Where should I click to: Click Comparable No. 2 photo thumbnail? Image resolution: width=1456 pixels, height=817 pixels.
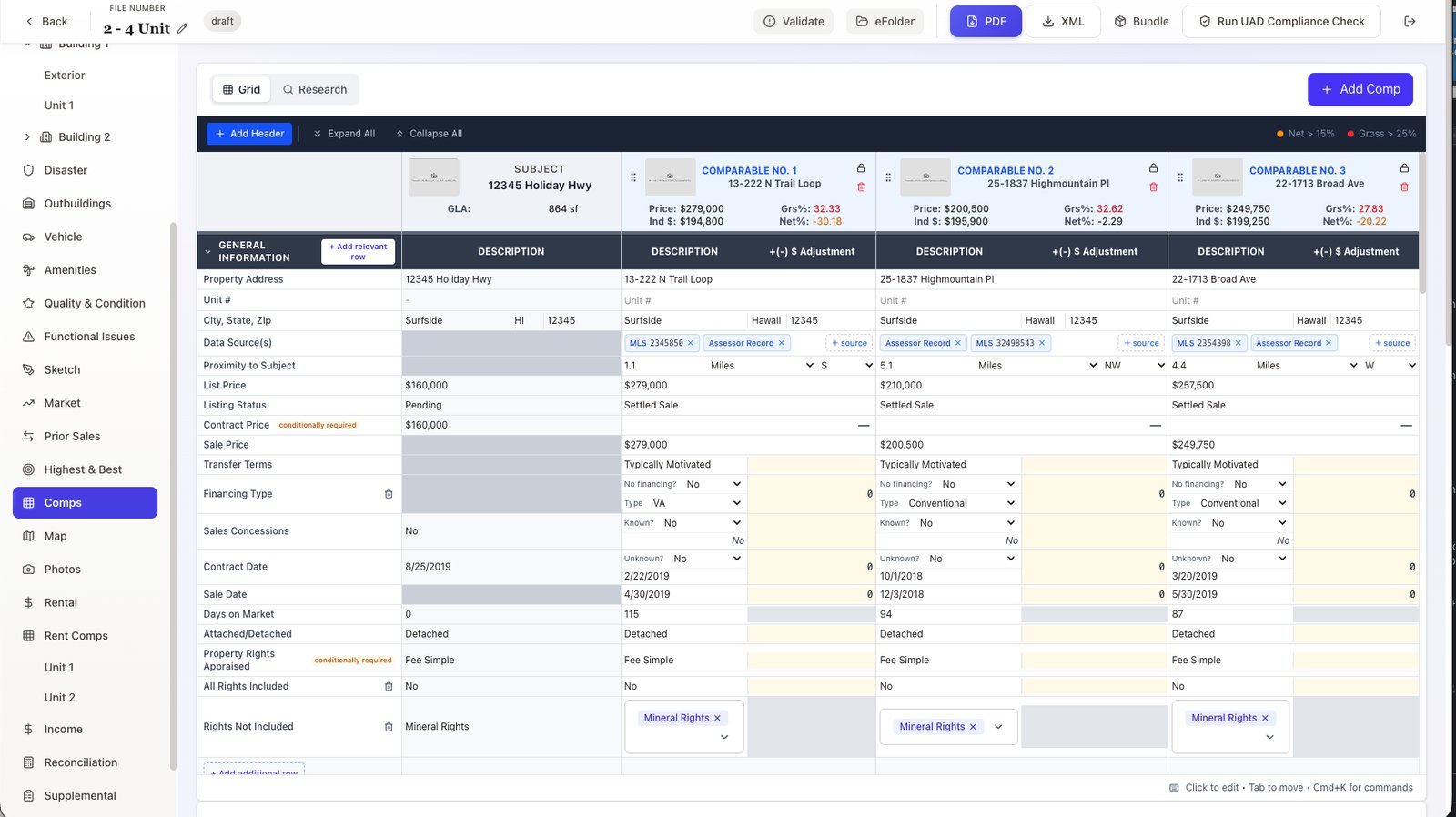tap(925, 177)
